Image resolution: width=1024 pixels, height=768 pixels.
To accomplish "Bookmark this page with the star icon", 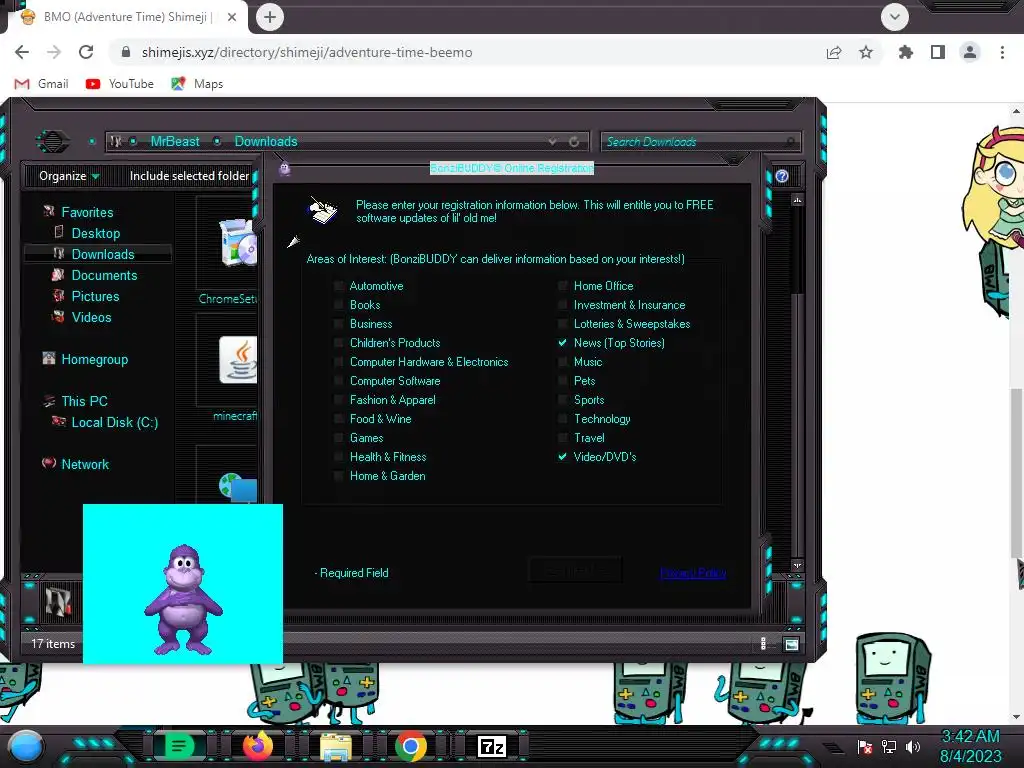I will point(866,52).
